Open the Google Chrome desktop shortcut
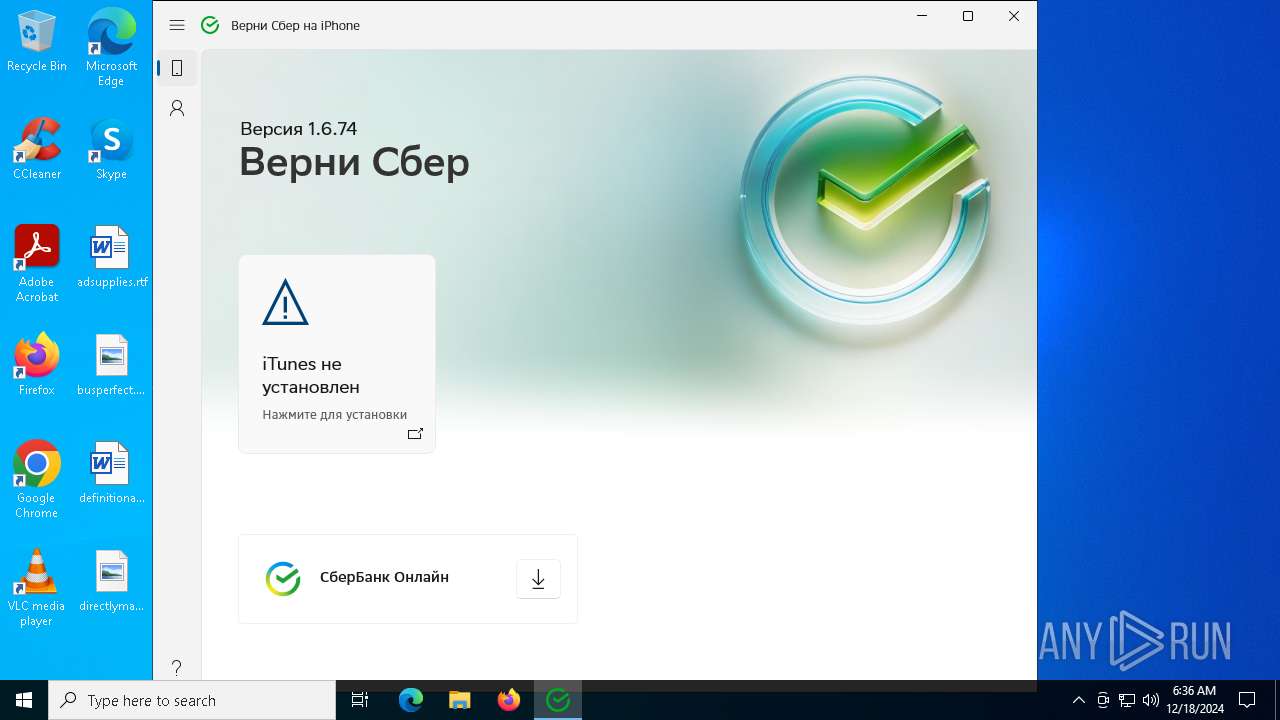The image size is (1280, 720). [37, 480]
